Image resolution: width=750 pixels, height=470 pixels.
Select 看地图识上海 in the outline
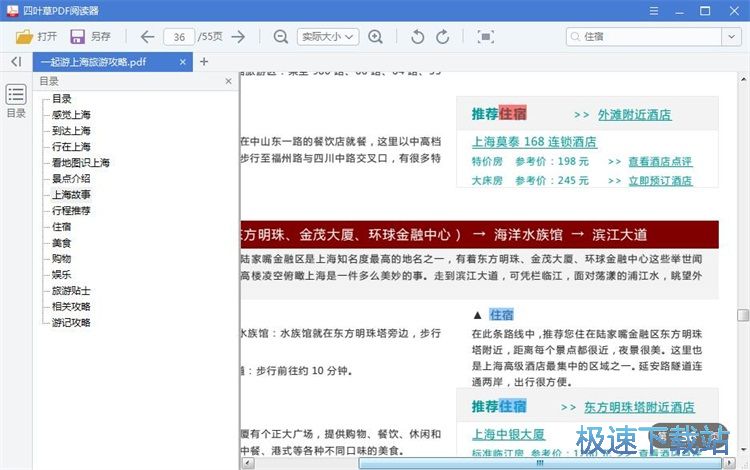[81, 163]
